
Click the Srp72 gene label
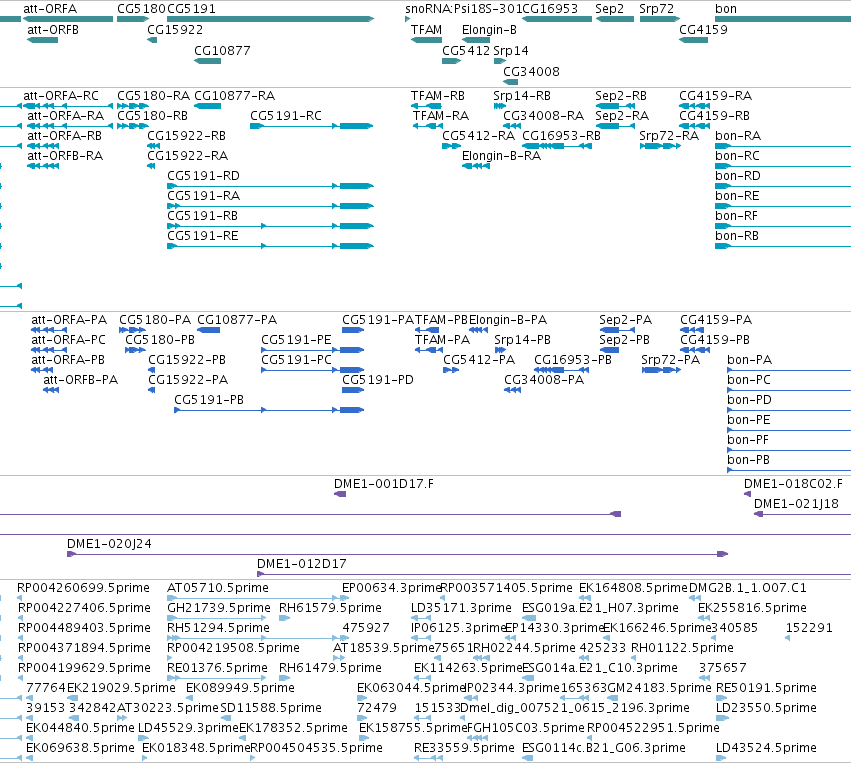point(656,9)
